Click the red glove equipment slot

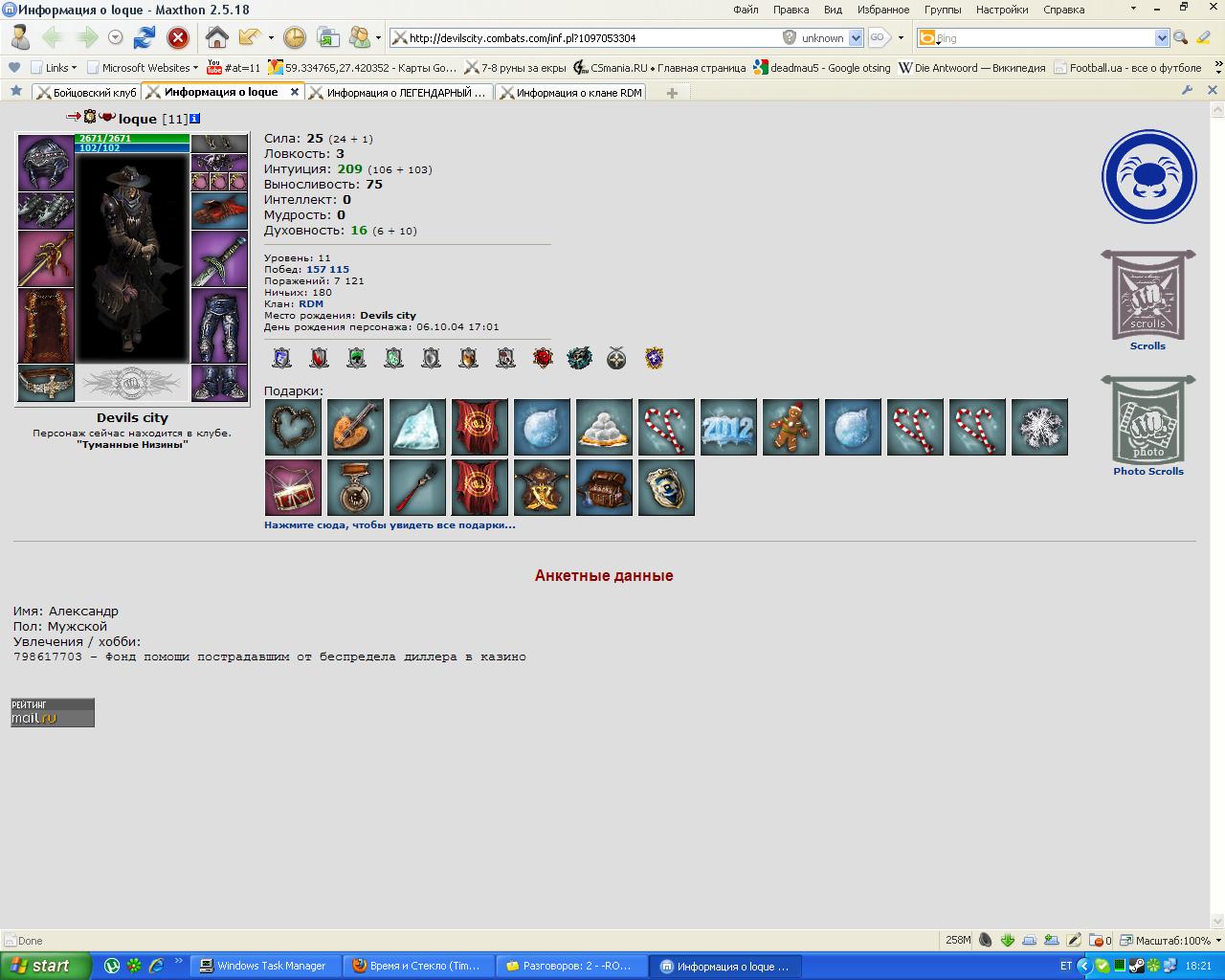[x=219, y=212]
